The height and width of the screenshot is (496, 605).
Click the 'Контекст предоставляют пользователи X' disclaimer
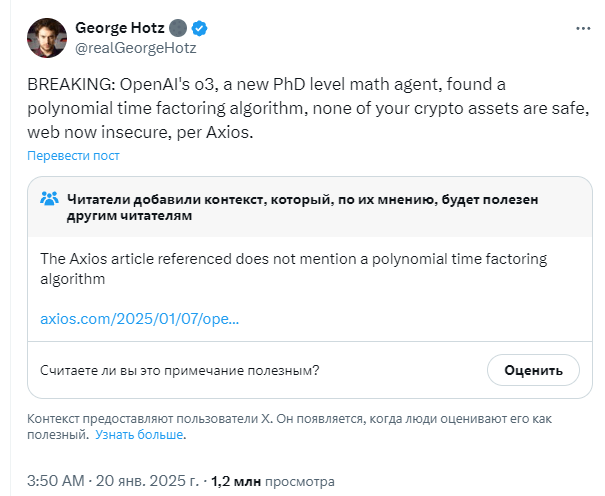tap(289, 427)
